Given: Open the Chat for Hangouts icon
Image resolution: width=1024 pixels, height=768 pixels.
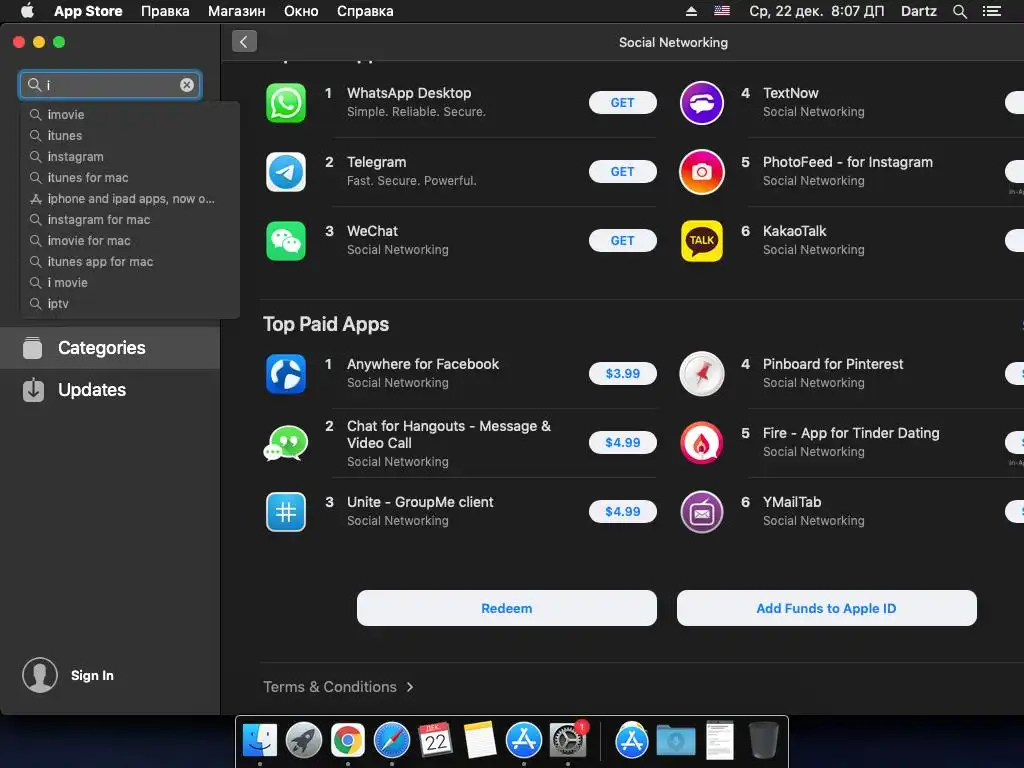Looking at the screenshot, I should point(285,443).
